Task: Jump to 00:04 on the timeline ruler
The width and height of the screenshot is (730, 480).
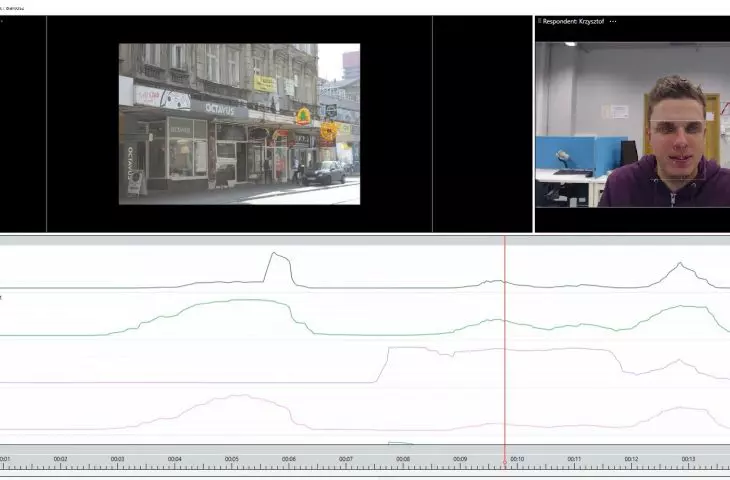Action: click(x=175, y=459)
